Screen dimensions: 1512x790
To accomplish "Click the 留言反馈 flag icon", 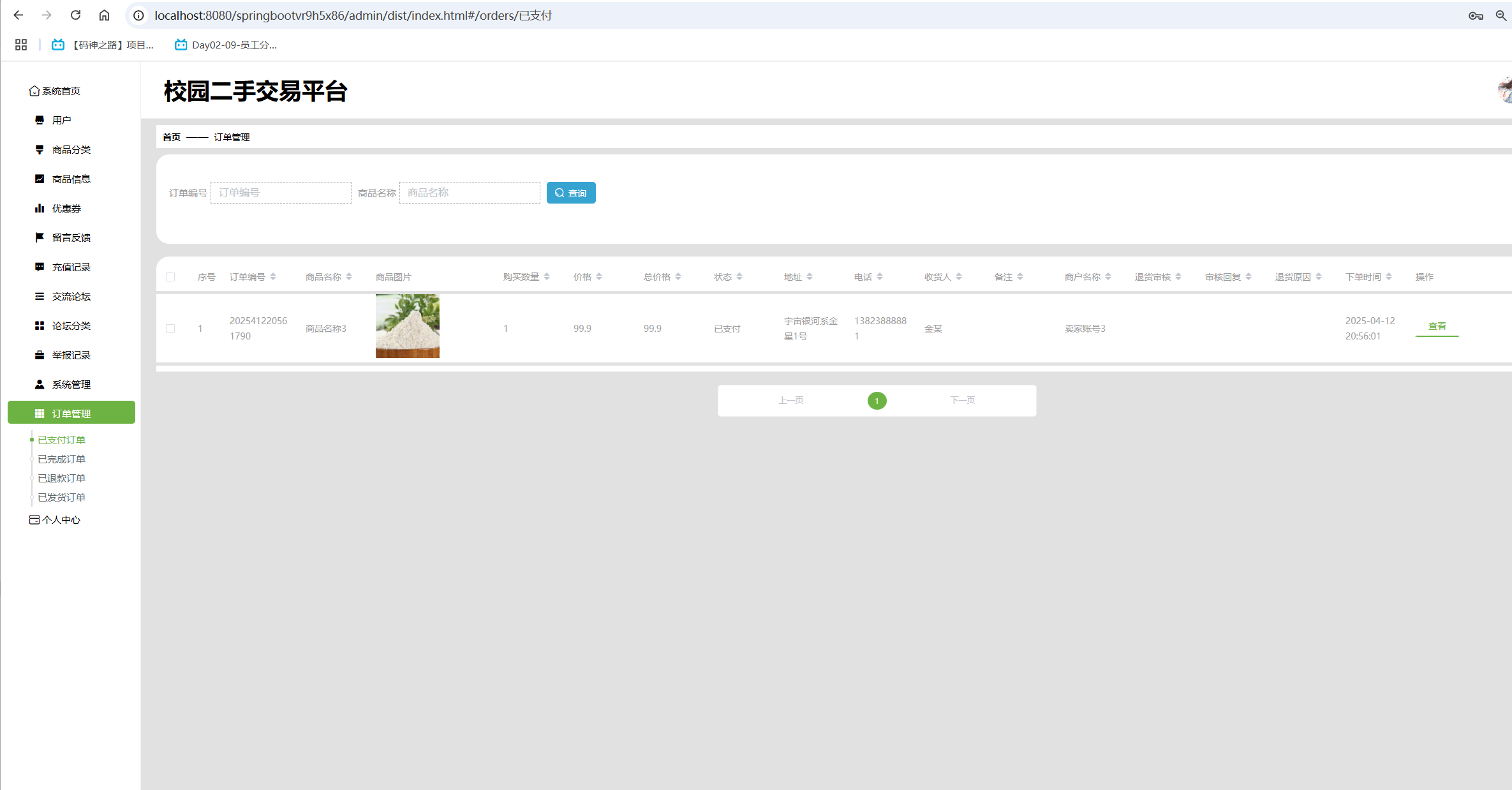I will pyautogui.click(x=40, y=237).
